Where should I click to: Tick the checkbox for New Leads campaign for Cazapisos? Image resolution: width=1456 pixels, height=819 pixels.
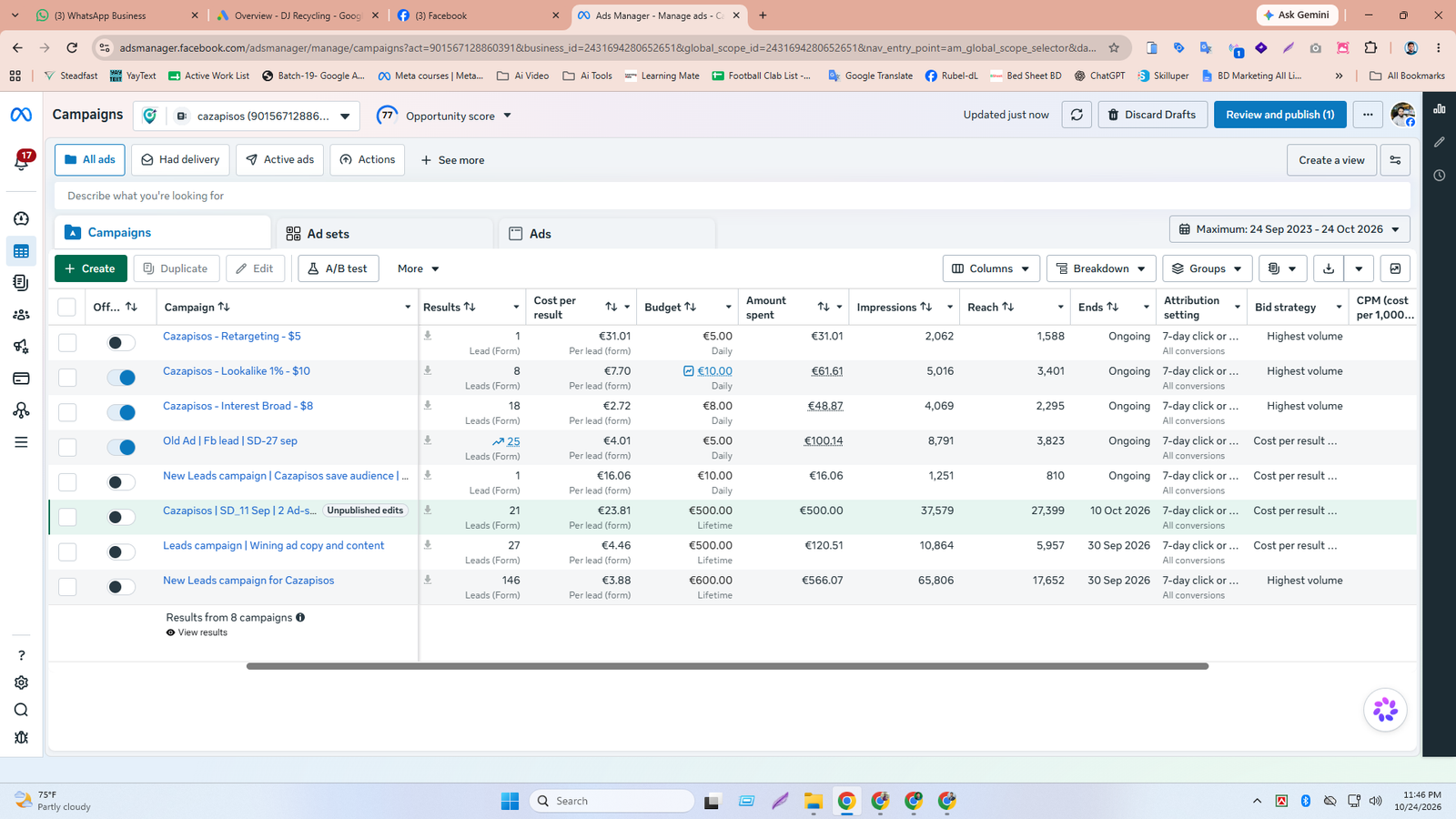pyautogui.click(x=67, y=587)
